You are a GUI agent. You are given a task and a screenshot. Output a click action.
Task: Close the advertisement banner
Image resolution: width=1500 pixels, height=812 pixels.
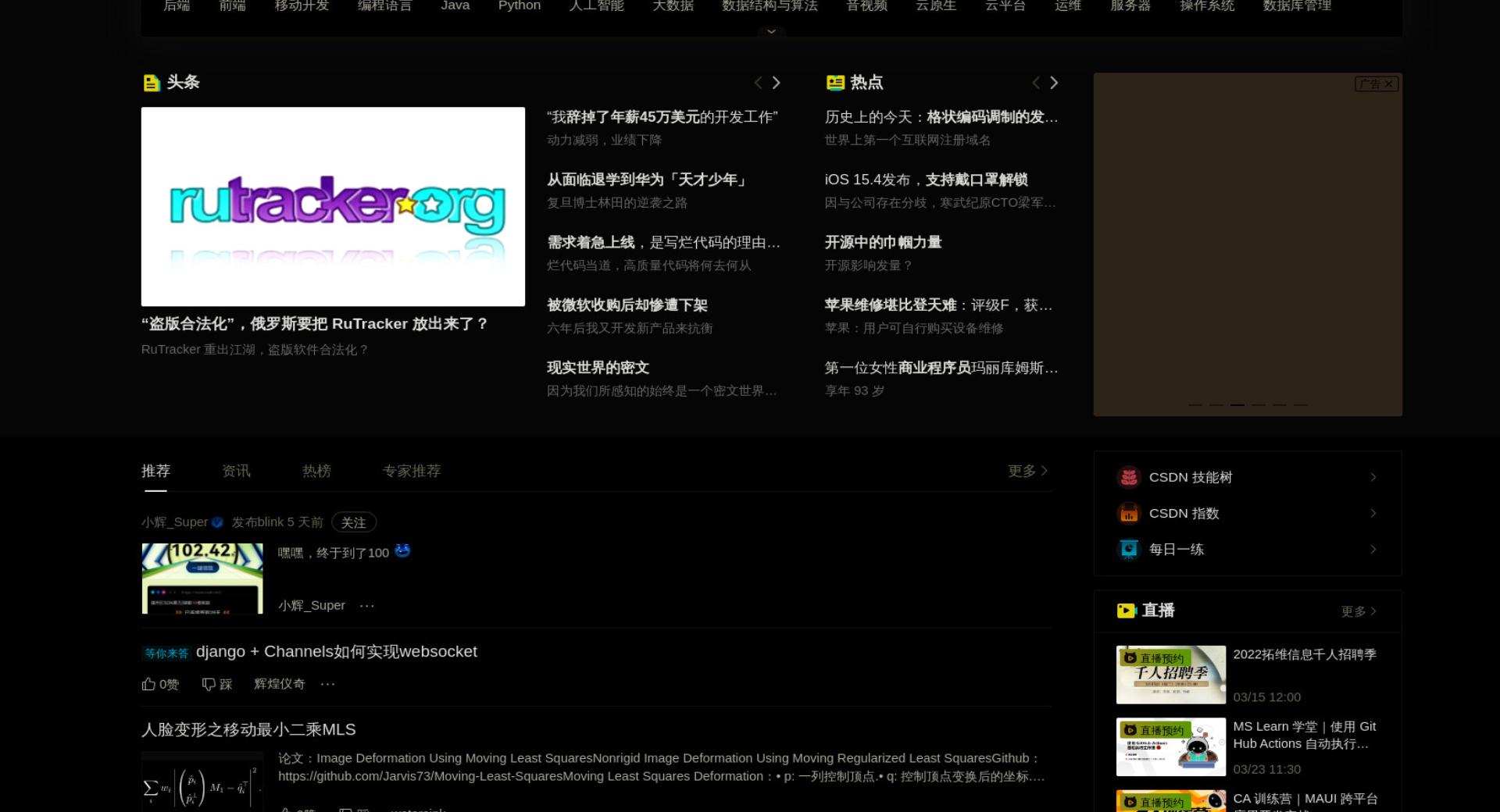point(1388,84)
